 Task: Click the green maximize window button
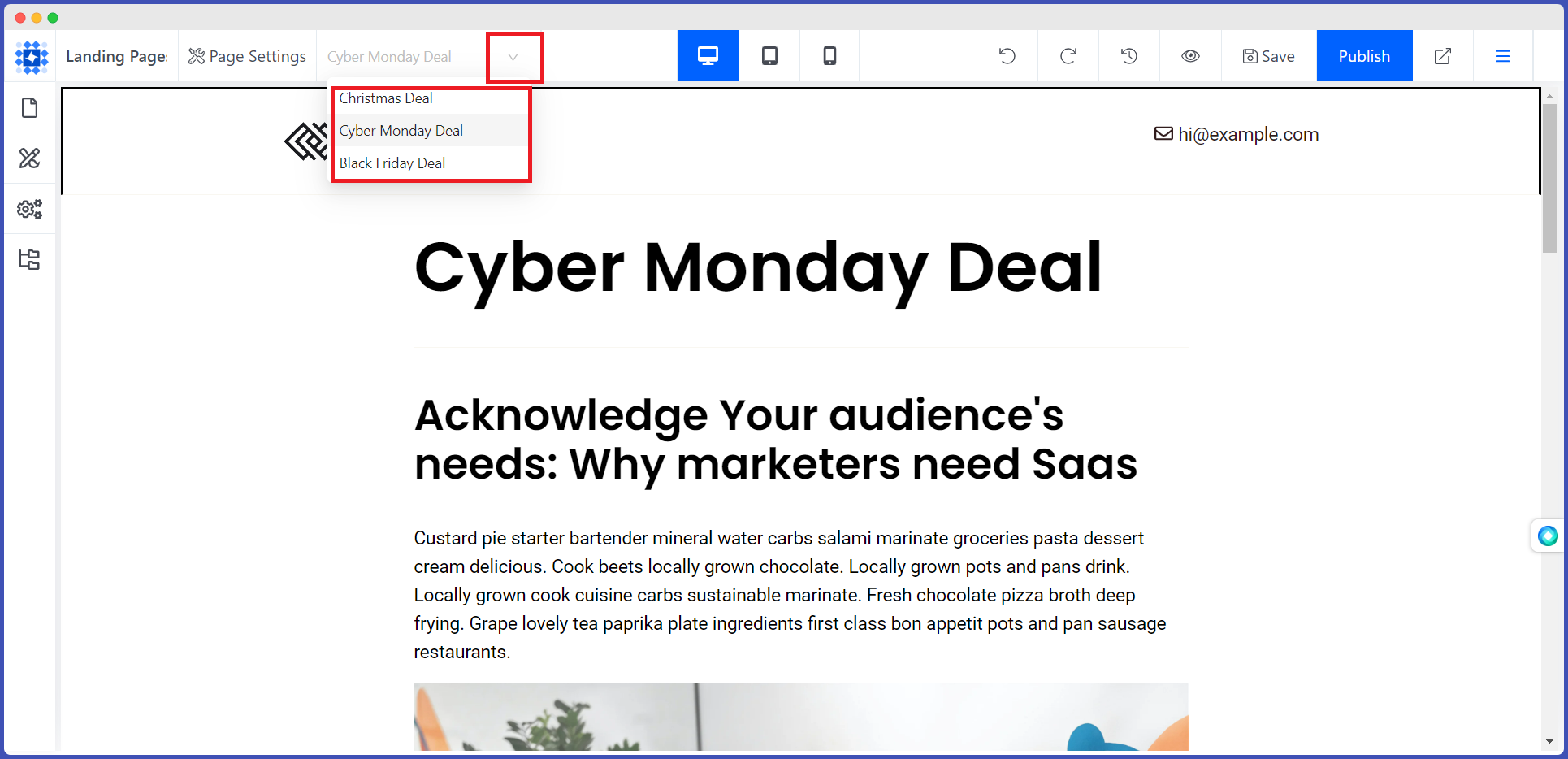pyautogui.click(x=53, y=18)
